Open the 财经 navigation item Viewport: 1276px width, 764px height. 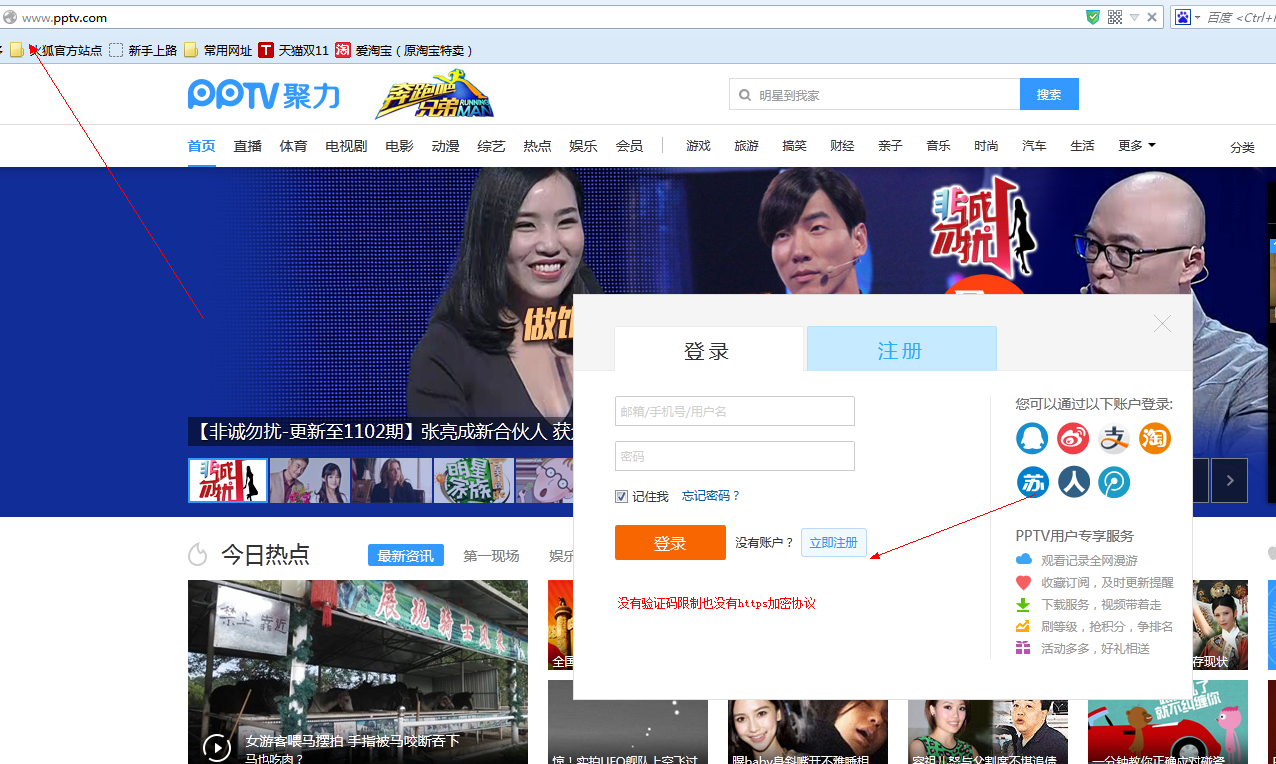[842, 146]
